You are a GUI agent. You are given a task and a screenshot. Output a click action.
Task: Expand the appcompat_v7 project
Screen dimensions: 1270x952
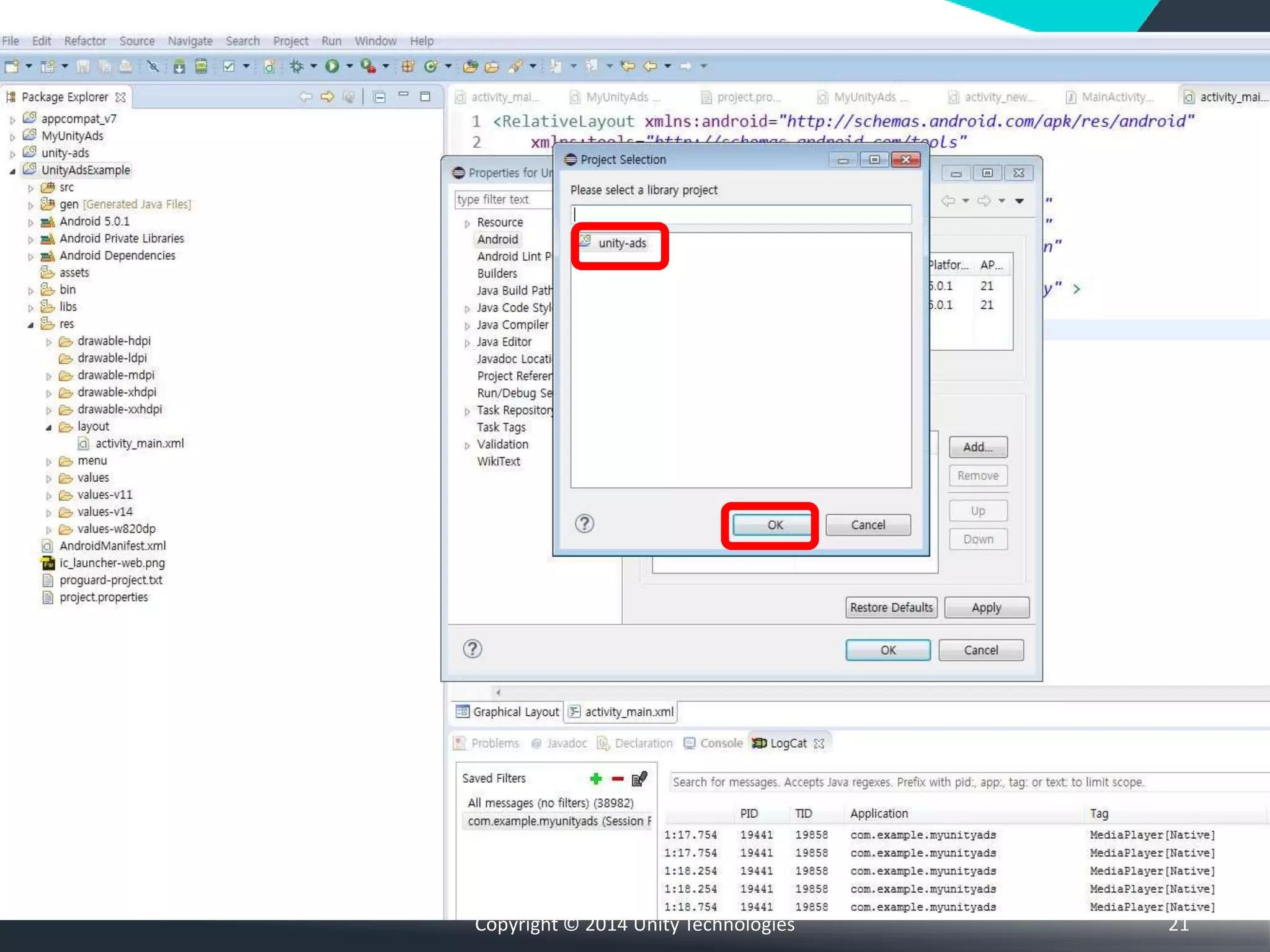click(12, 120)
